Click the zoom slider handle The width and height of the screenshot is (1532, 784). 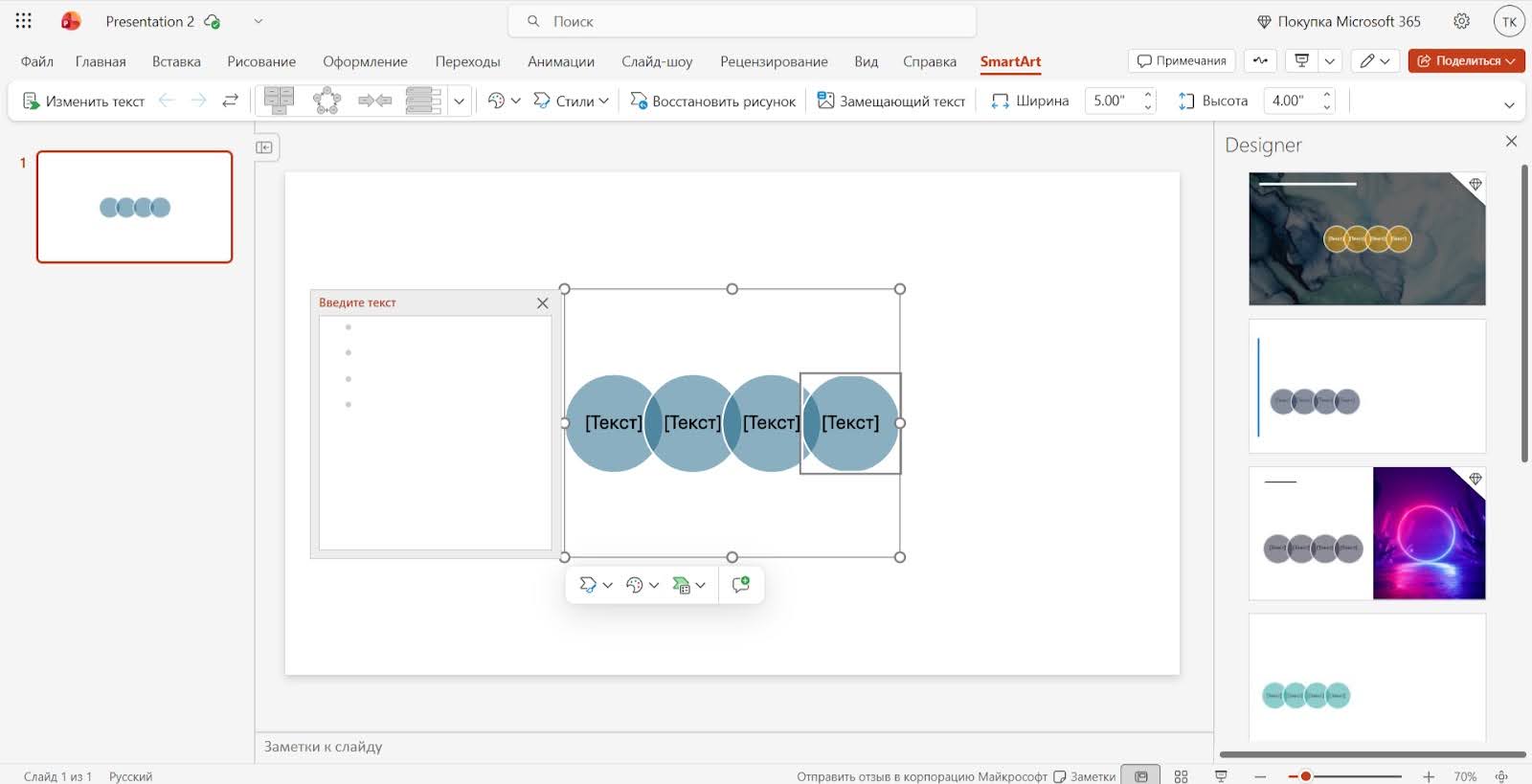click(1305, 776)
